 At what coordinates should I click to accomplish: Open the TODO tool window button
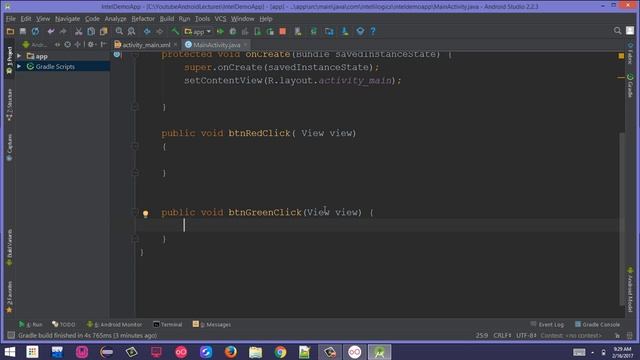coord(64,324)
